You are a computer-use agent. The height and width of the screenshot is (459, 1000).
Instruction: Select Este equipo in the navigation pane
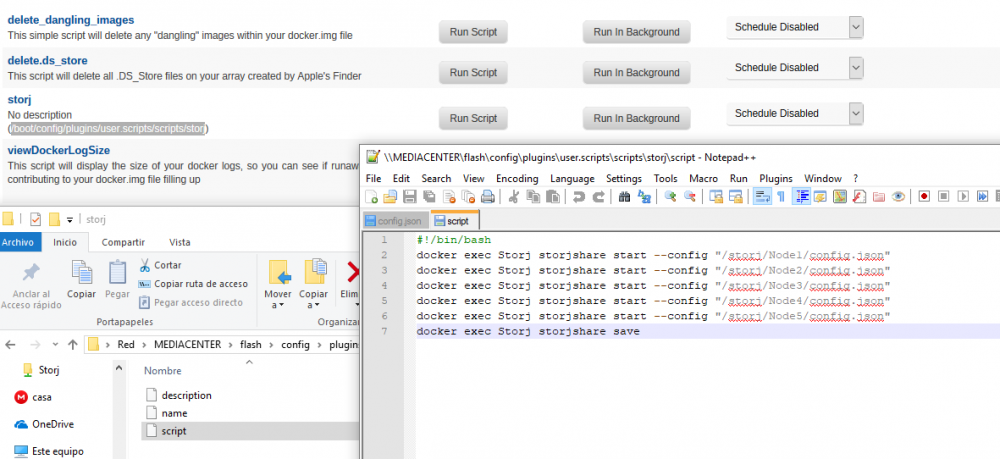49,451
